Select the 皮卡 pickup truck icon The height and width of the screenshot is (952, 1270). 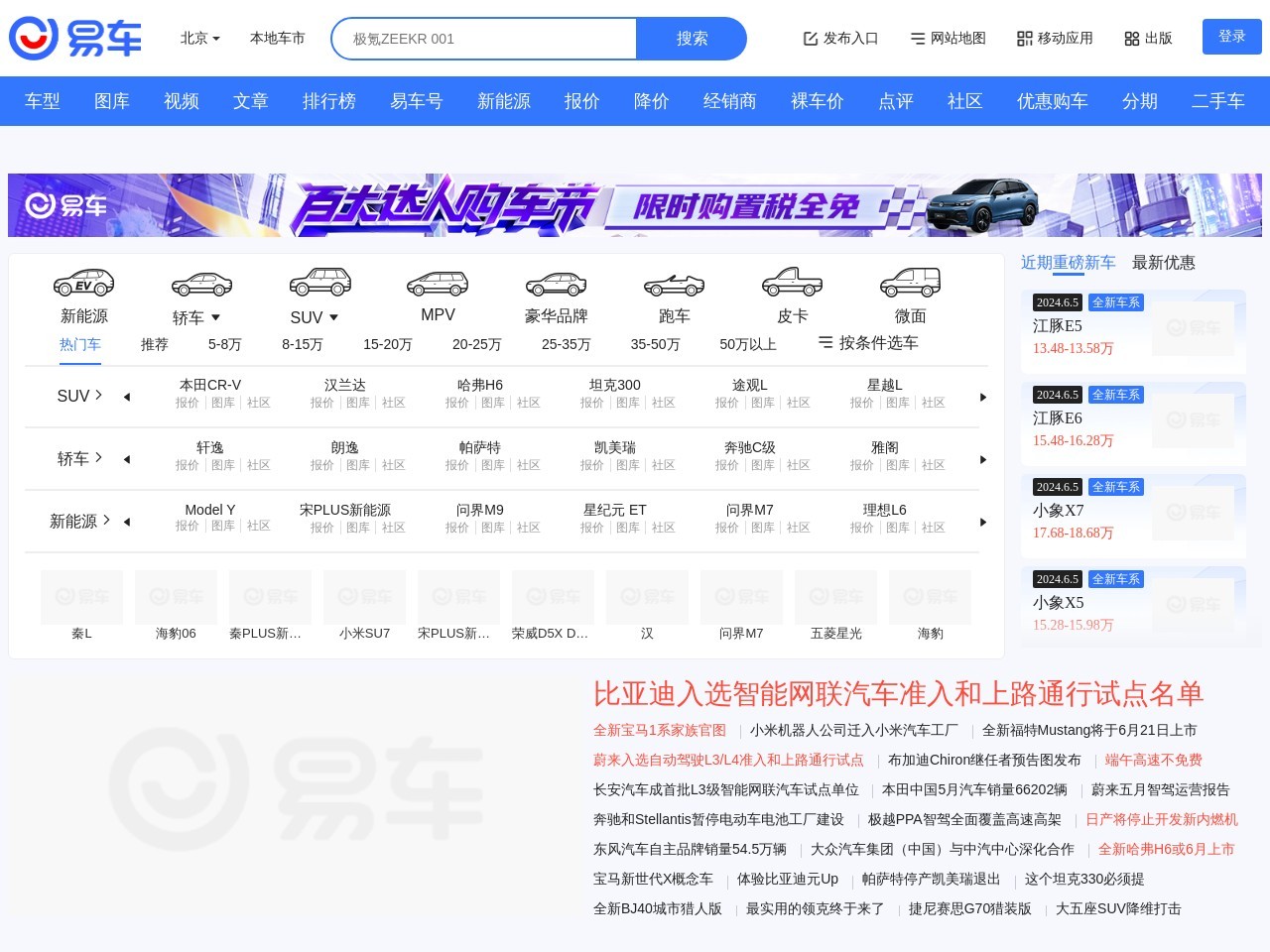(x=794, y=285)
